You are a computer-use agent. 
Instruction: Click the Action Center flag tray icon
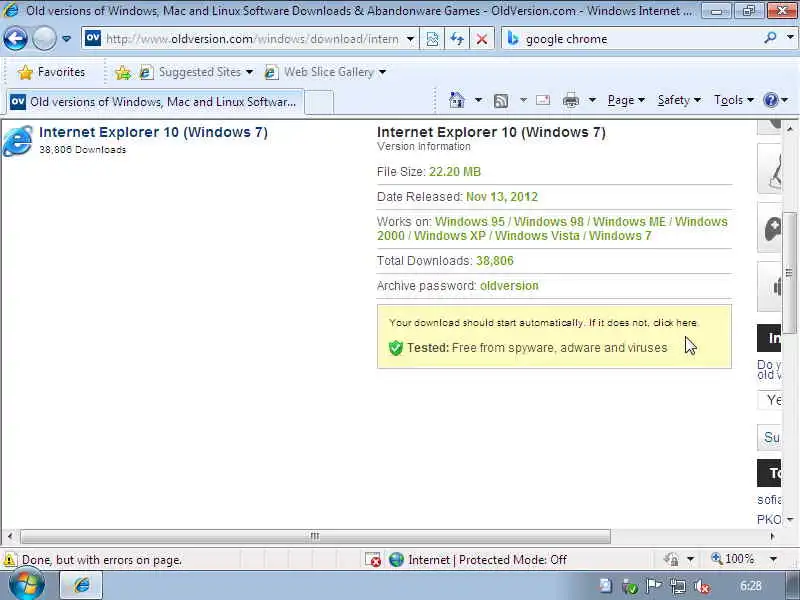[654, 586]
